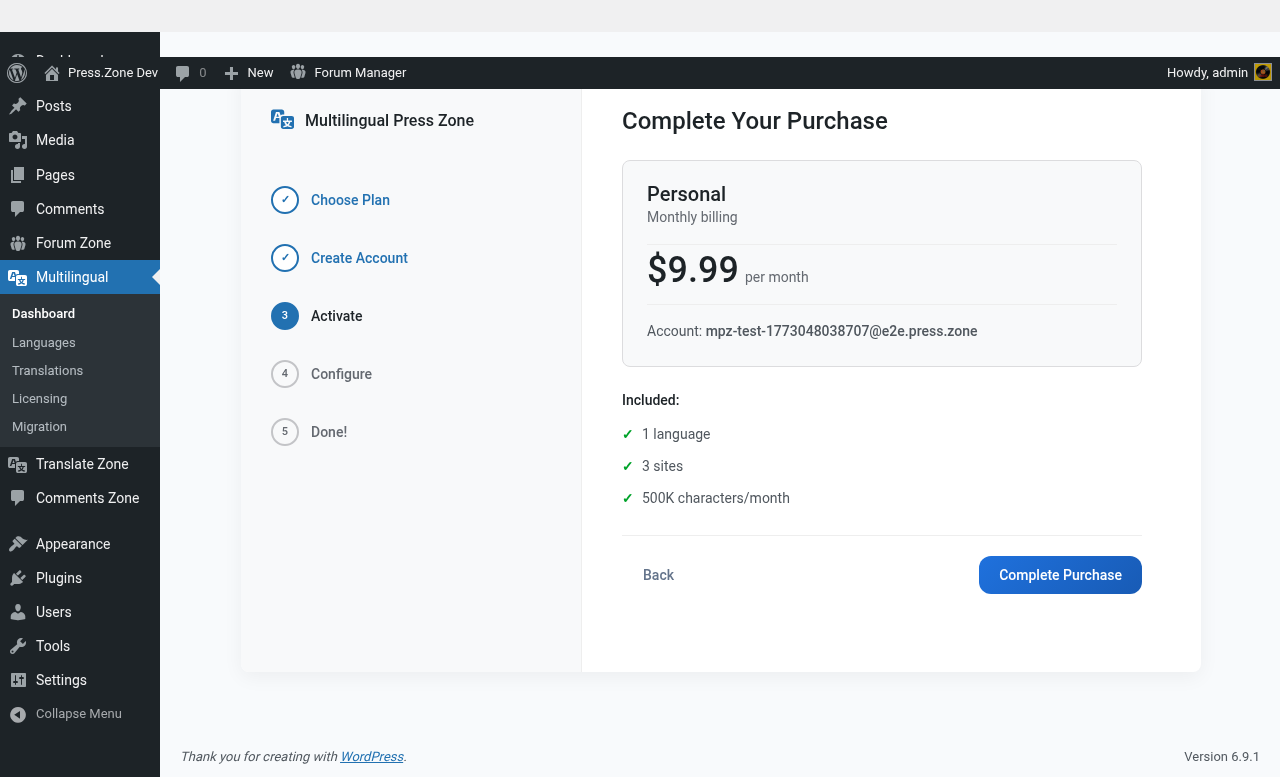Open the Settings menu
Screen dimensions: 1280x777
click(x=80, y=680)
